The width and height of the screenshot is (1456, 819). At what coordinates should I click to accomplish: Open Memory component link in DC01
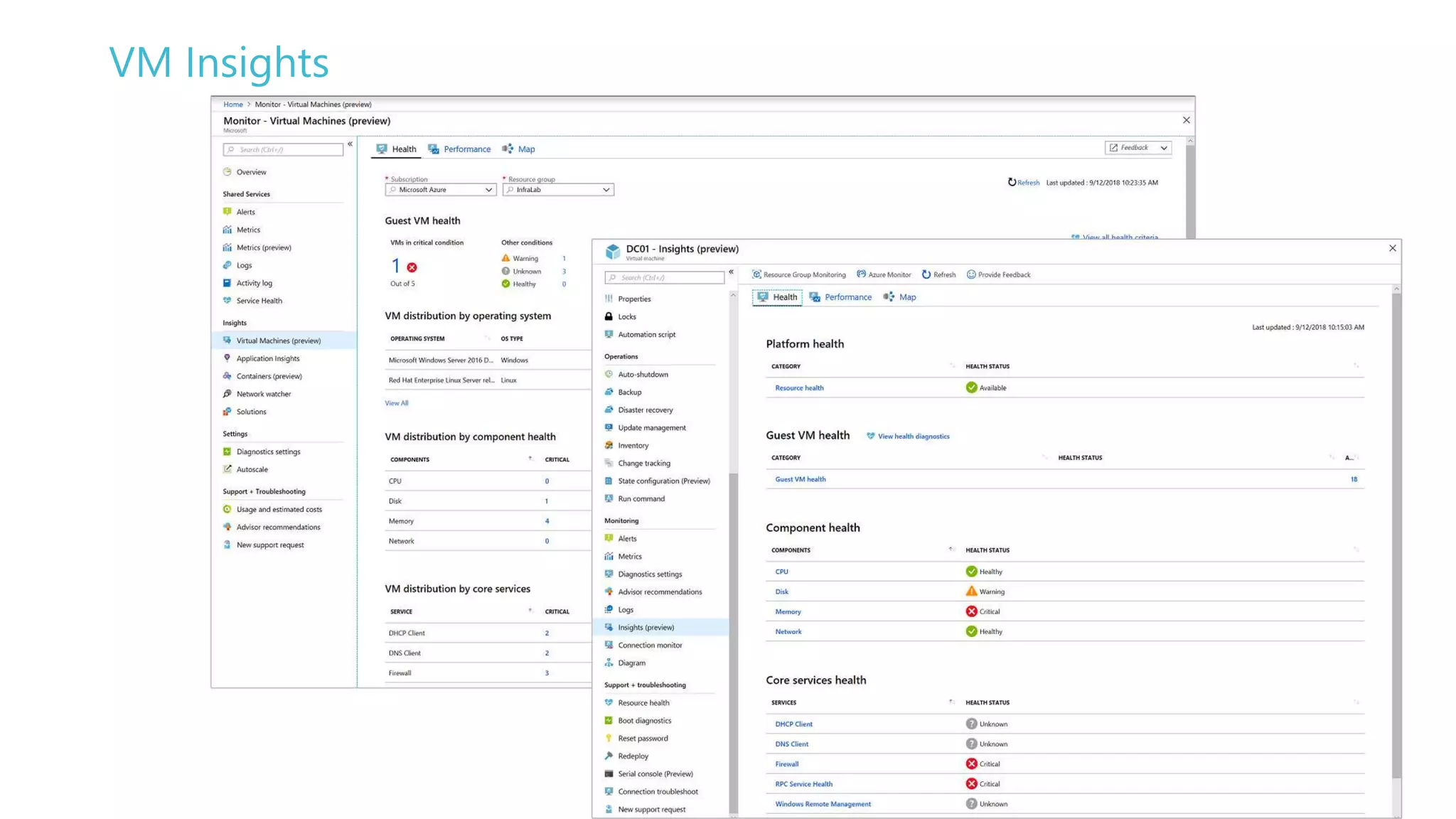click(788, 612)
